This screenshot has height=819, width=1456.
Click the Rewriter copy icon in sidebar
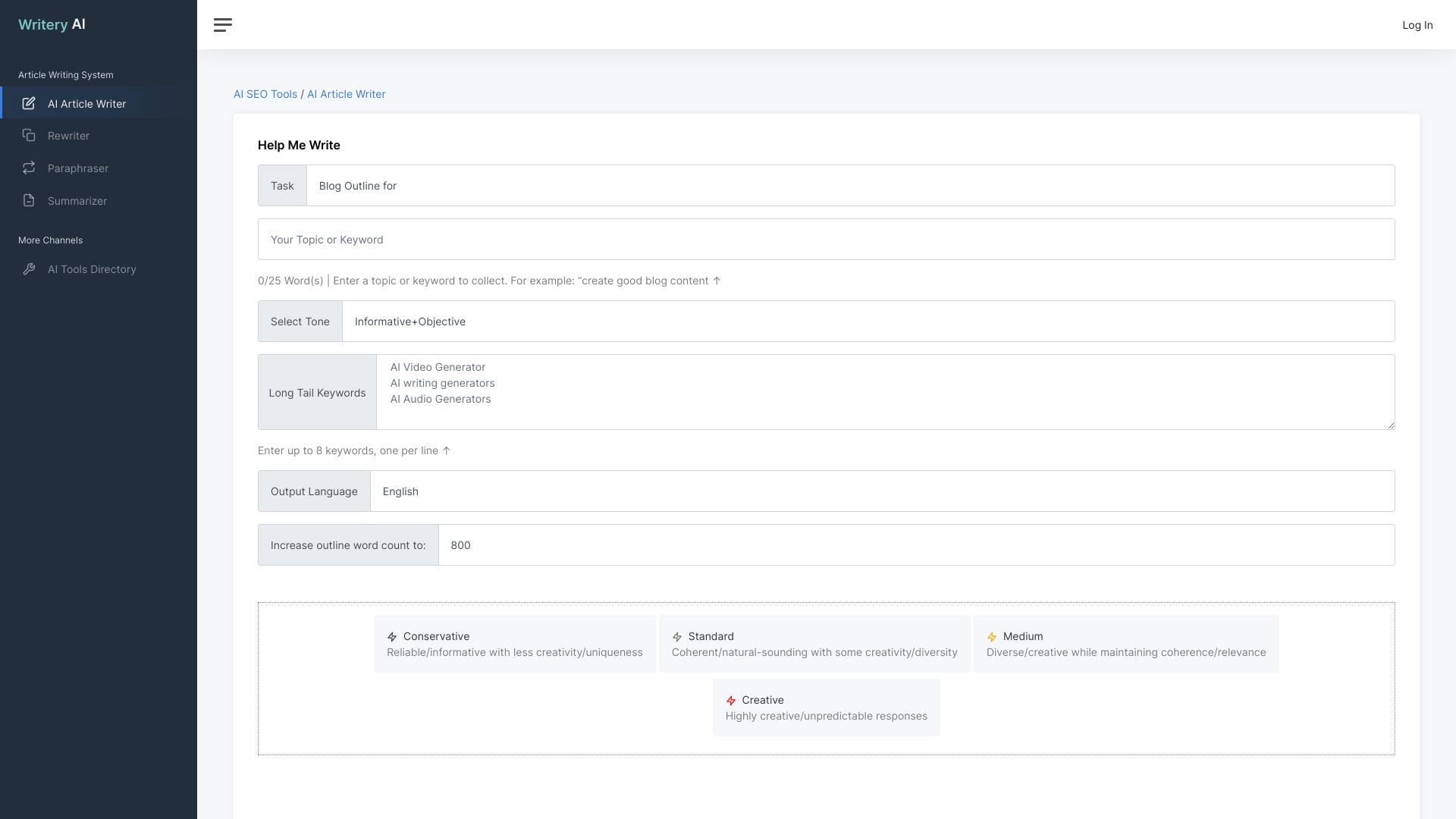point(29,135)
